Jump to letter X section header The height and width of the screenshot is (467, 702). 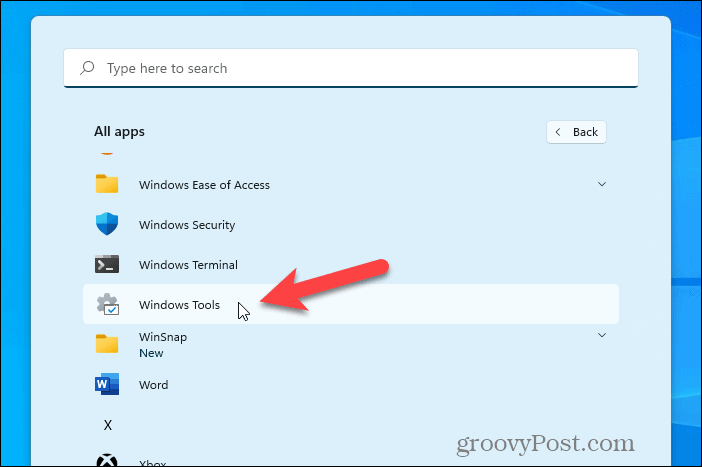(107, 425)
